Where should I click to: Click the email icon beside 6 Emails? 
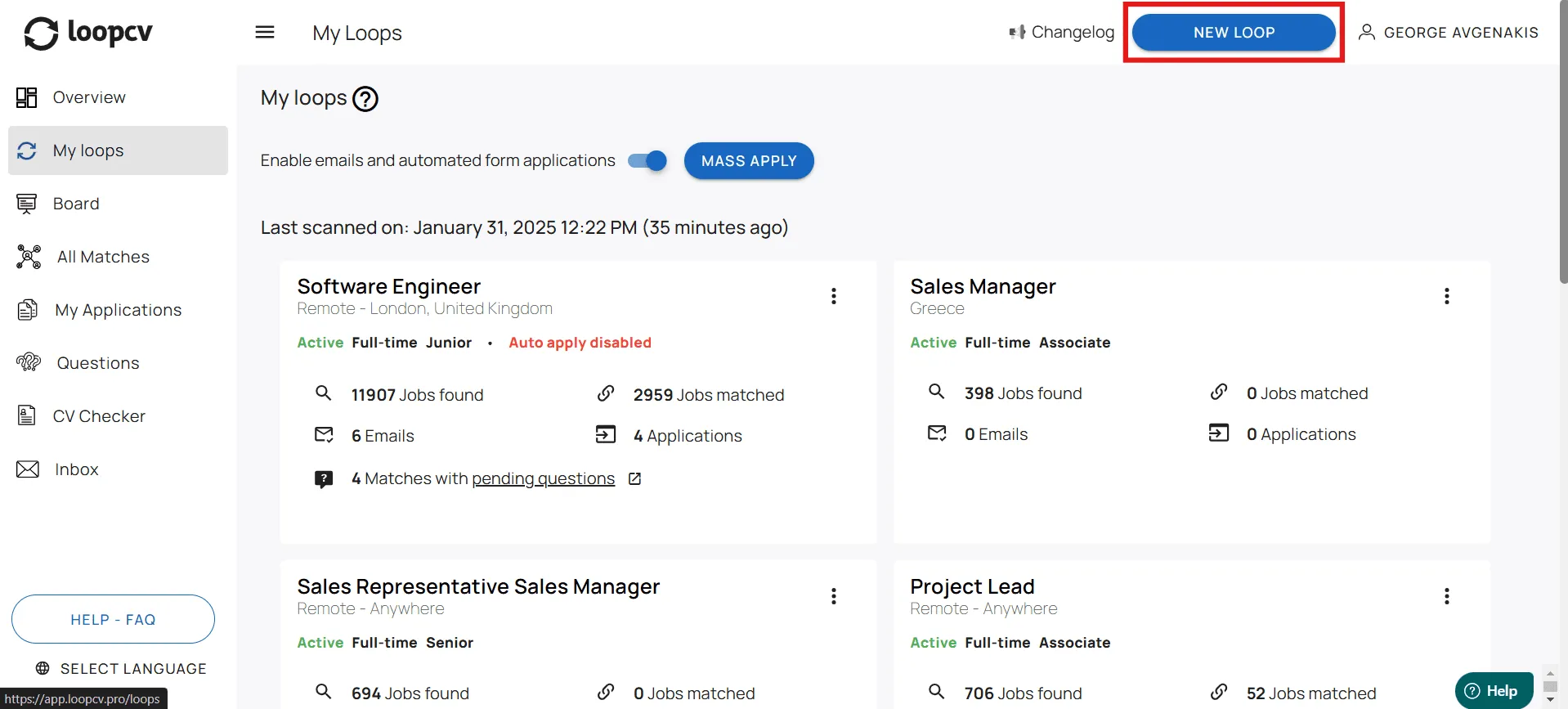pos(324,434)
